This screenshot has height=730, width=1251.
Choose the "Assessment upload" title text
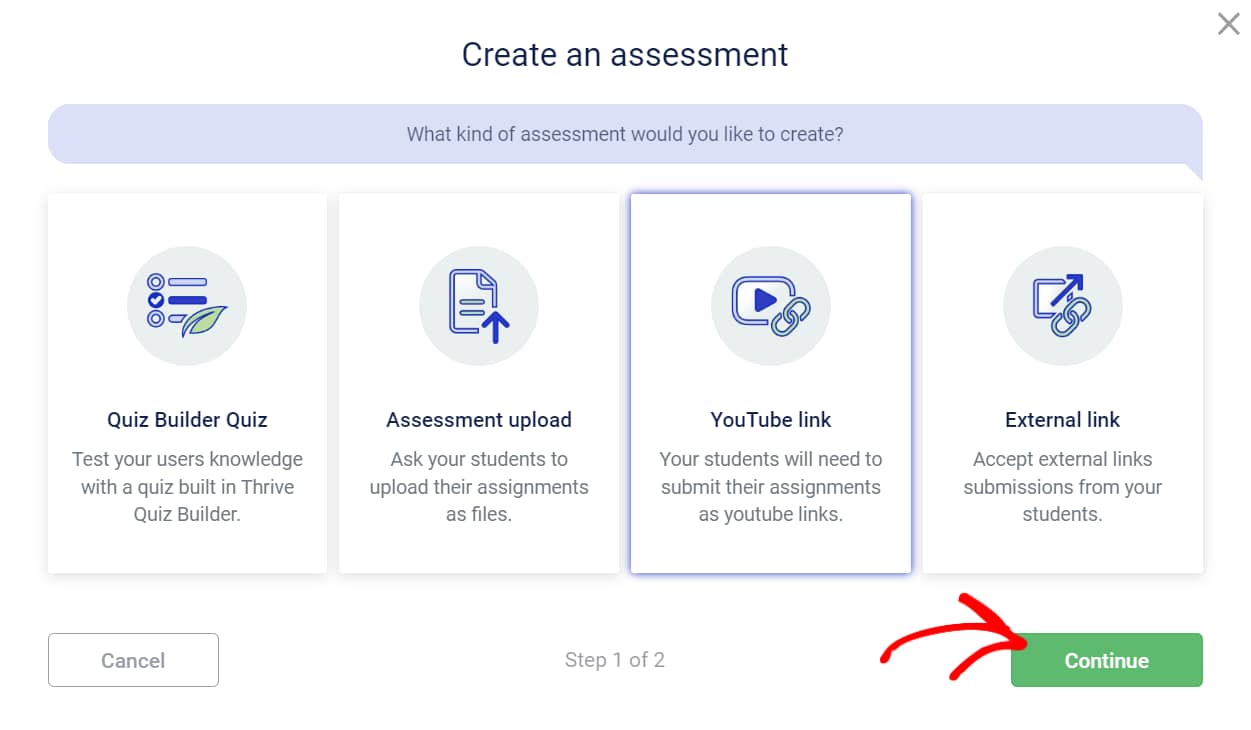tap(479, 420)
